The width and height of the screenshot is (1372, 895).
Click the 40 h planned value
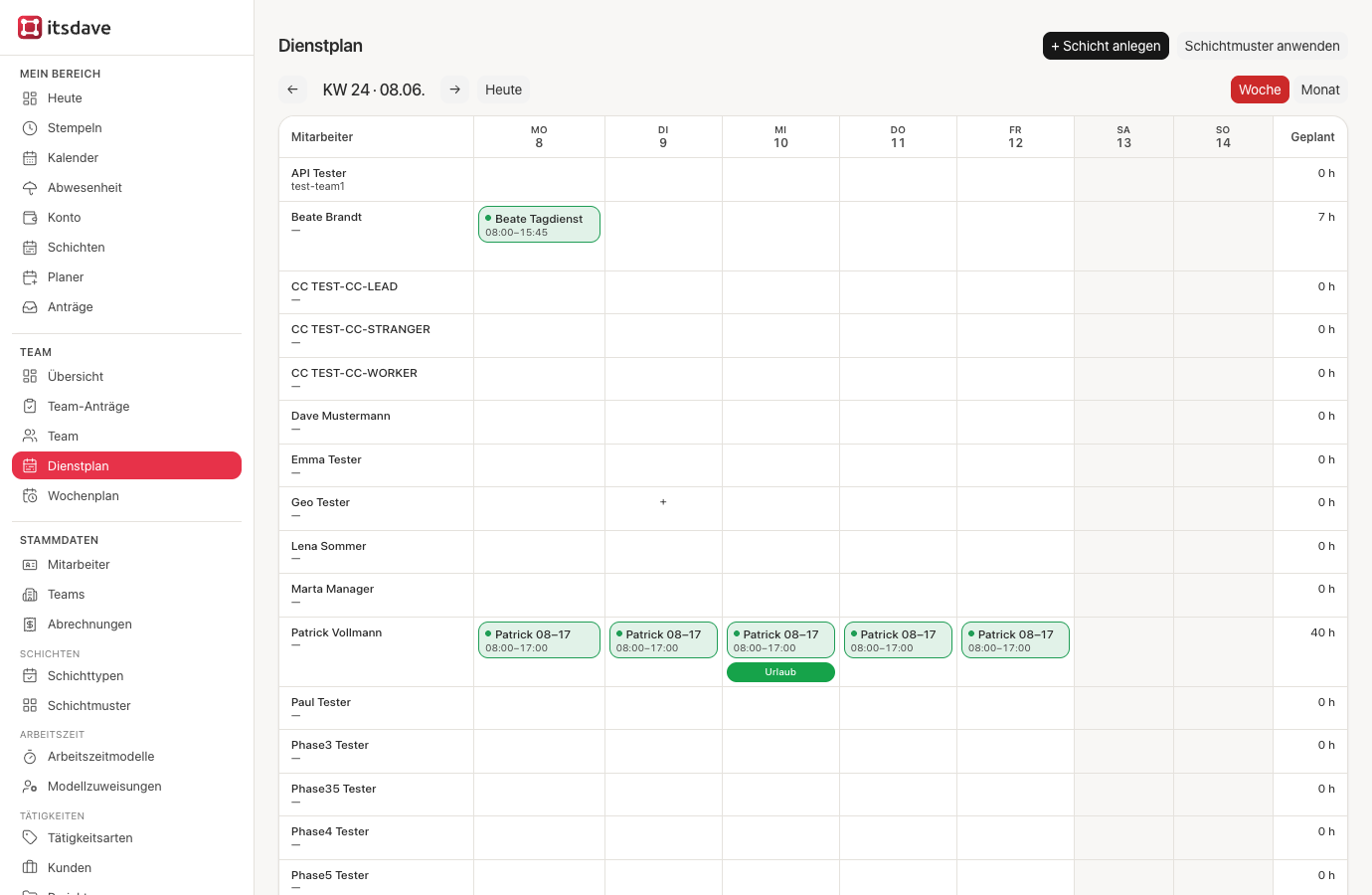(x=1322, y=632)
